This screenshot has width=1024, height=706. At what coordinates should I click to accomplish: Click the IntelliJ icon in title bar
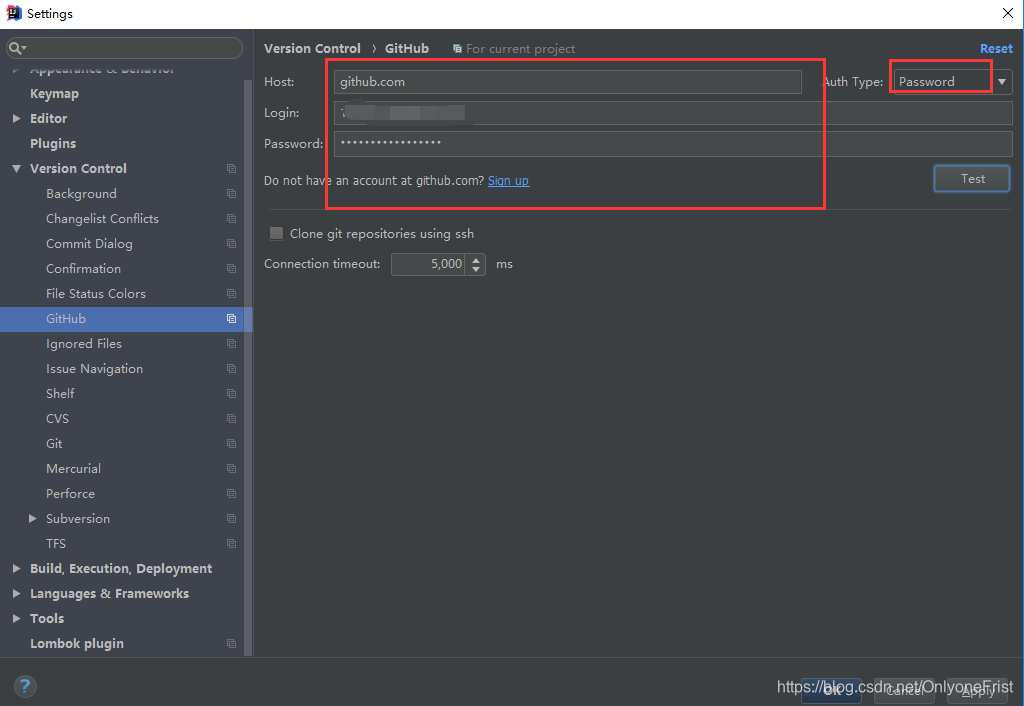(13, 13)
